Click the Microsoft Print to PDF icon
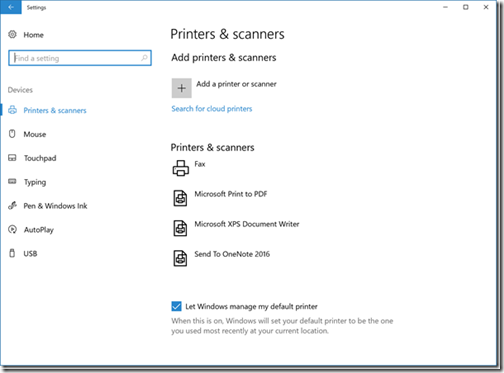 coord(180,198)
